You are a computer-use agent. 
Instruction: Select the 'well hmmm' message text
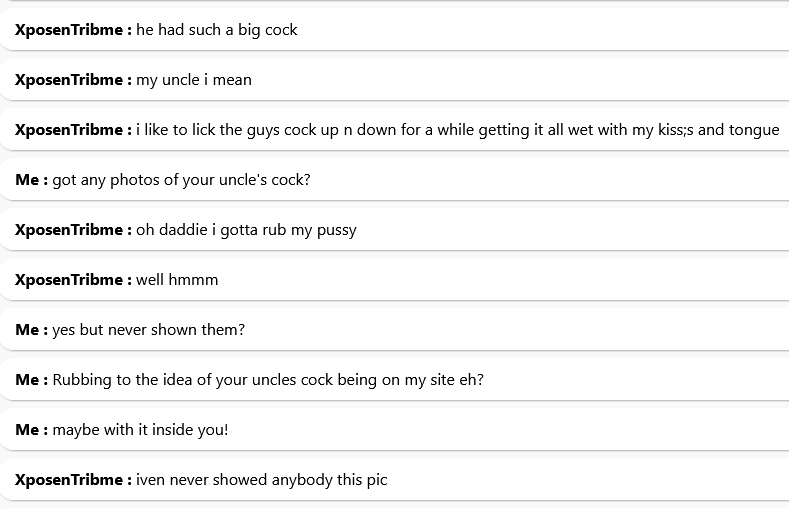177,280
